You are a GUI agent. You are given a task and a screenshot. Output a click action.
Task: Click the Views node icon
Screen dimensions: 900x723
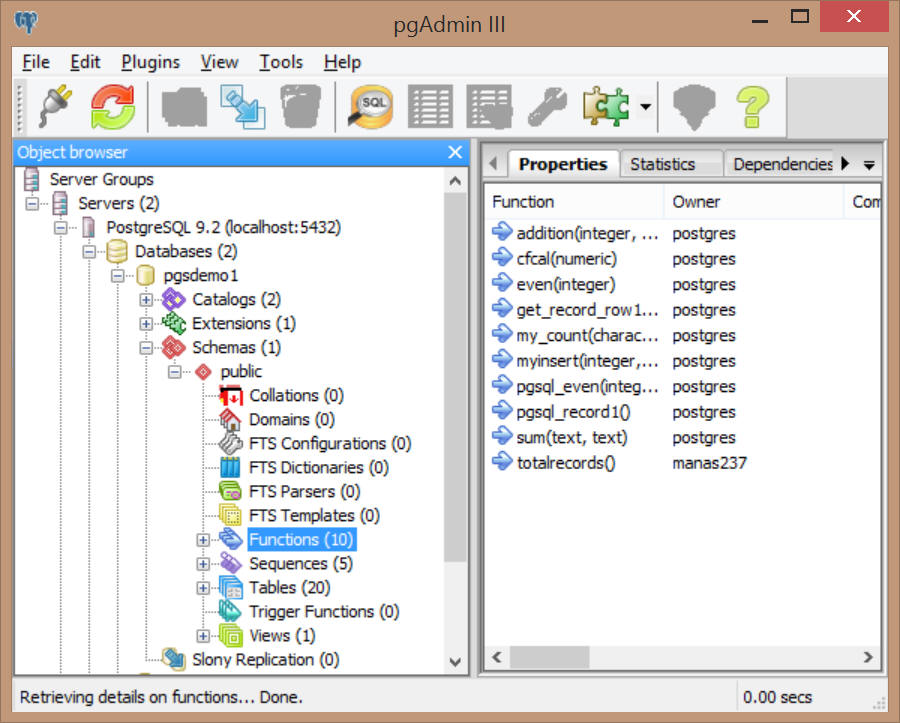pyautogui.click(x=231, y=636)
